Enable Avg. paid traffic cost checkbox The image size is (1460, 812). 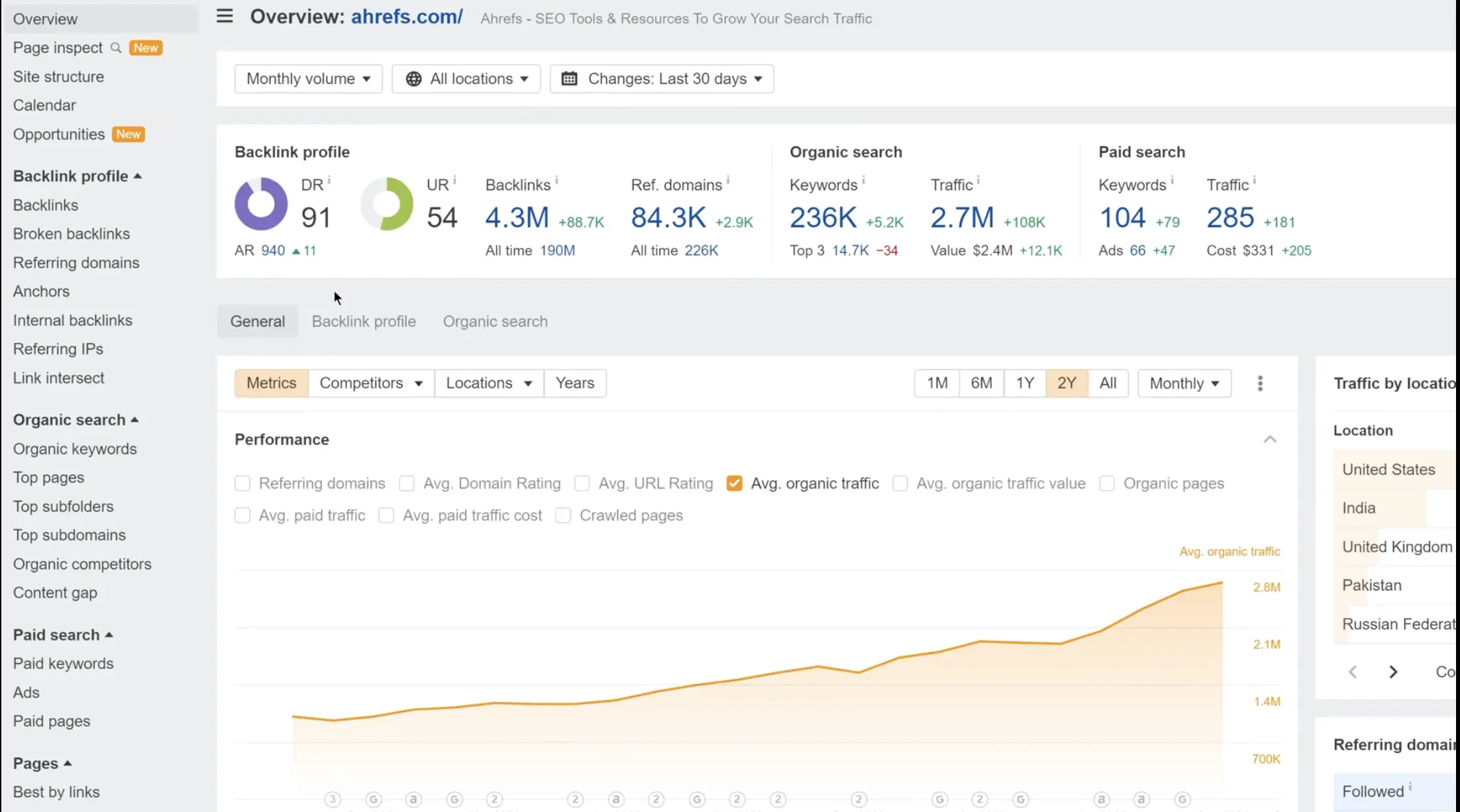coord(386,515)
